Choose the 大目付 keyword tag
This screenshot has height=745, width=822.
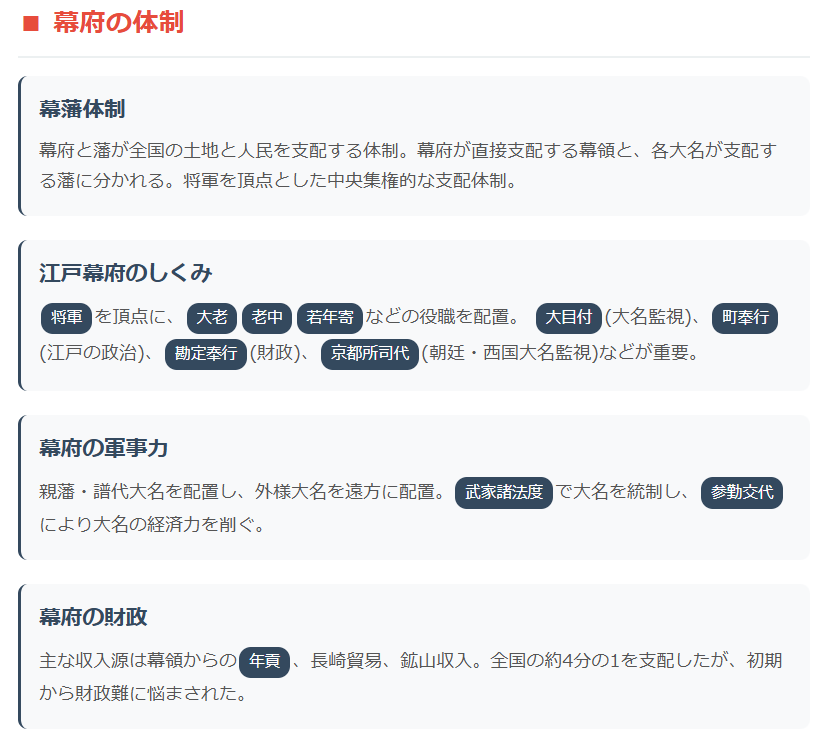568,318
